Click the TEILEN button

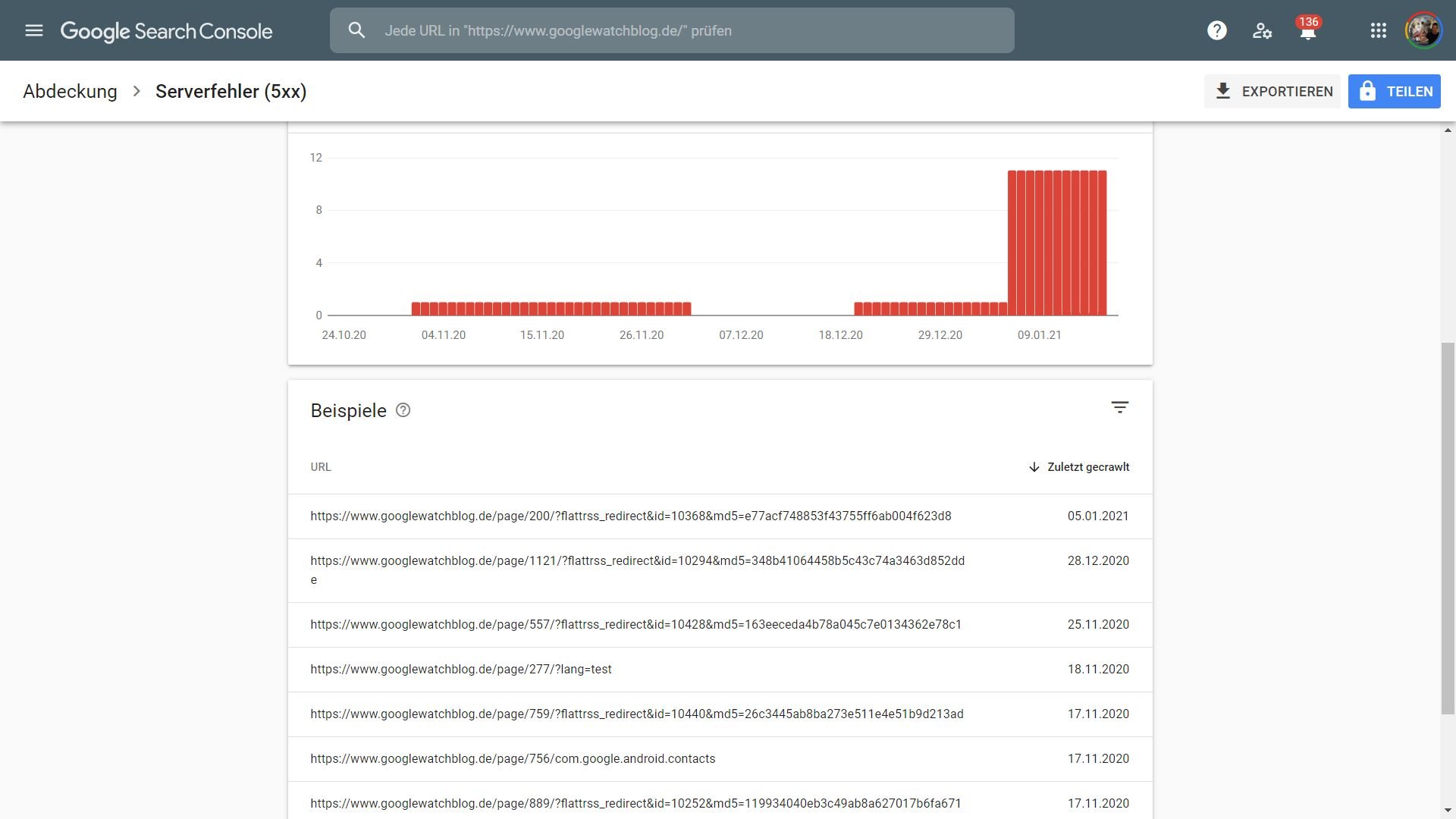[1394, 91]
